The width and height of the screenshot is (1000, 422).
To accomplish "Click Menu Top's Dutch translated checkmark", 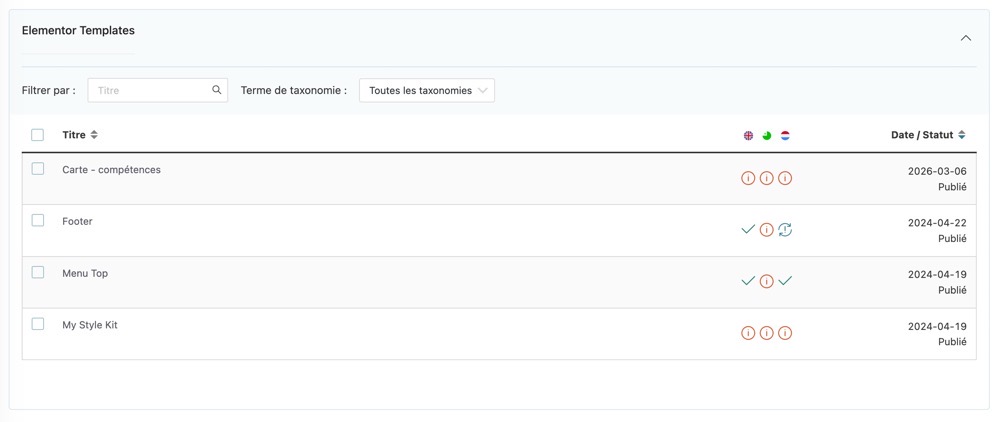I will click(785, 281).
